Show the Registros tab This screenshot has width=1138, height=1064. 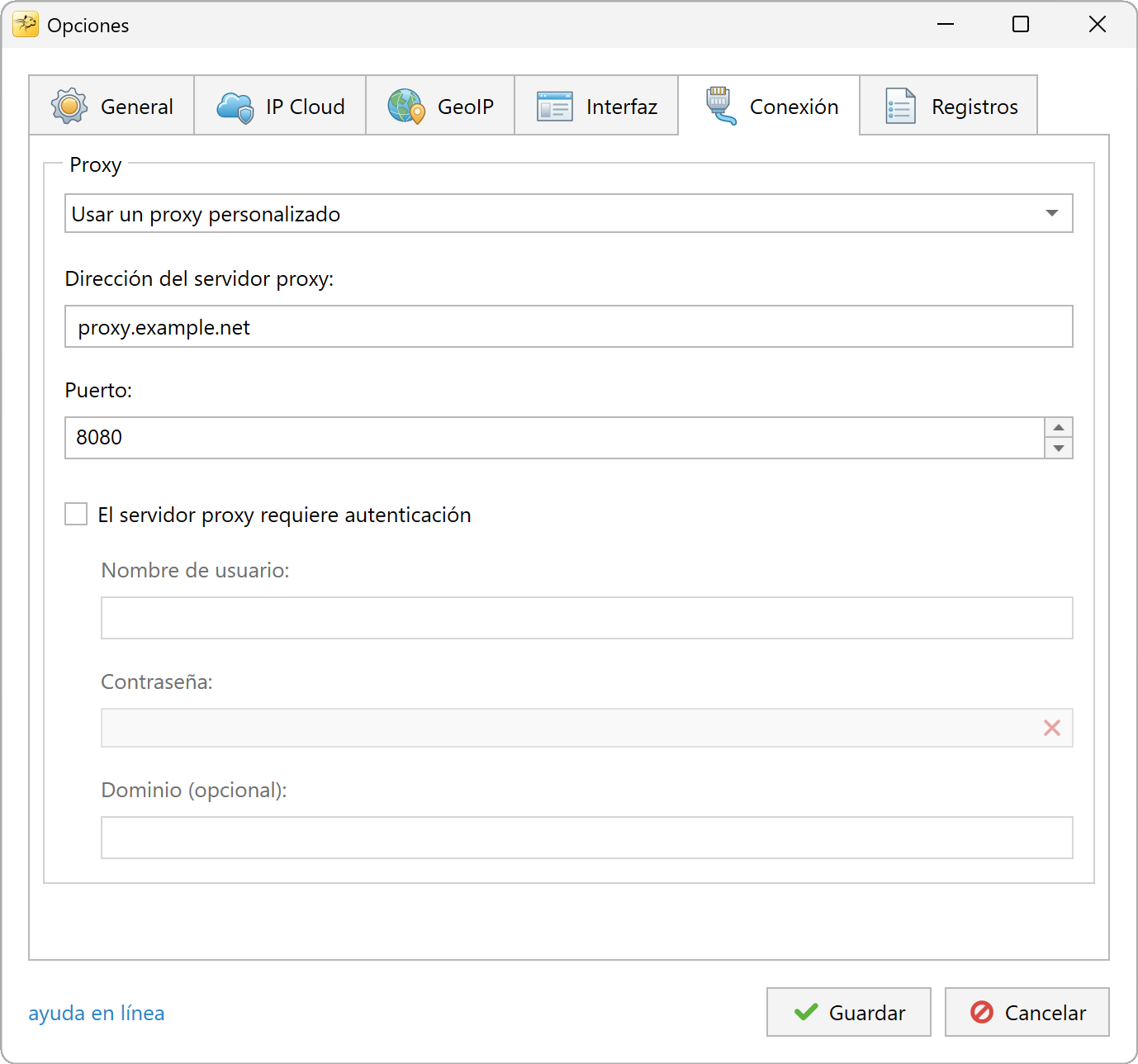click(949, 106)
